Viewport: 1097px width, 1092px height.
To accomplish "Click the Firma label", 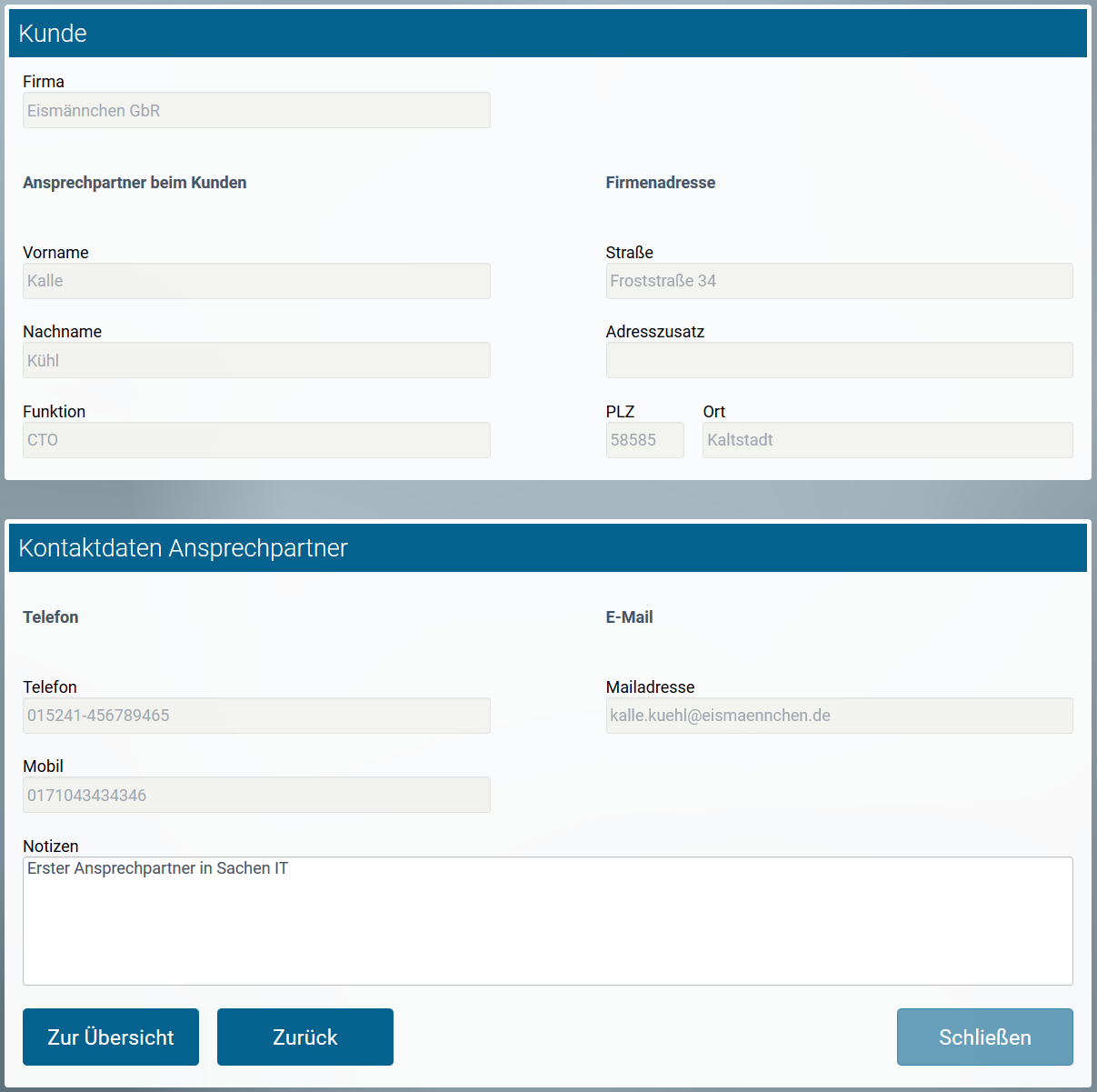I will pyautogui.click(x=44, y=82).
